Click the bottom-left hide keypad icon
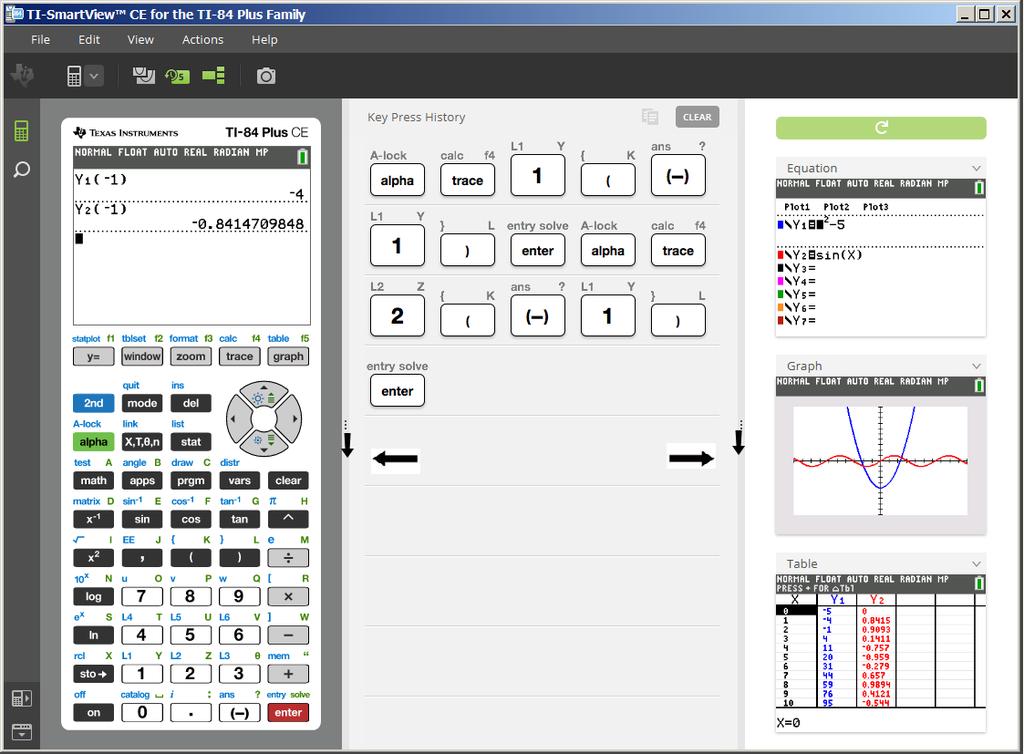Image resolution: width=1024 pixels, height=754 pixels. click(21, 731)
